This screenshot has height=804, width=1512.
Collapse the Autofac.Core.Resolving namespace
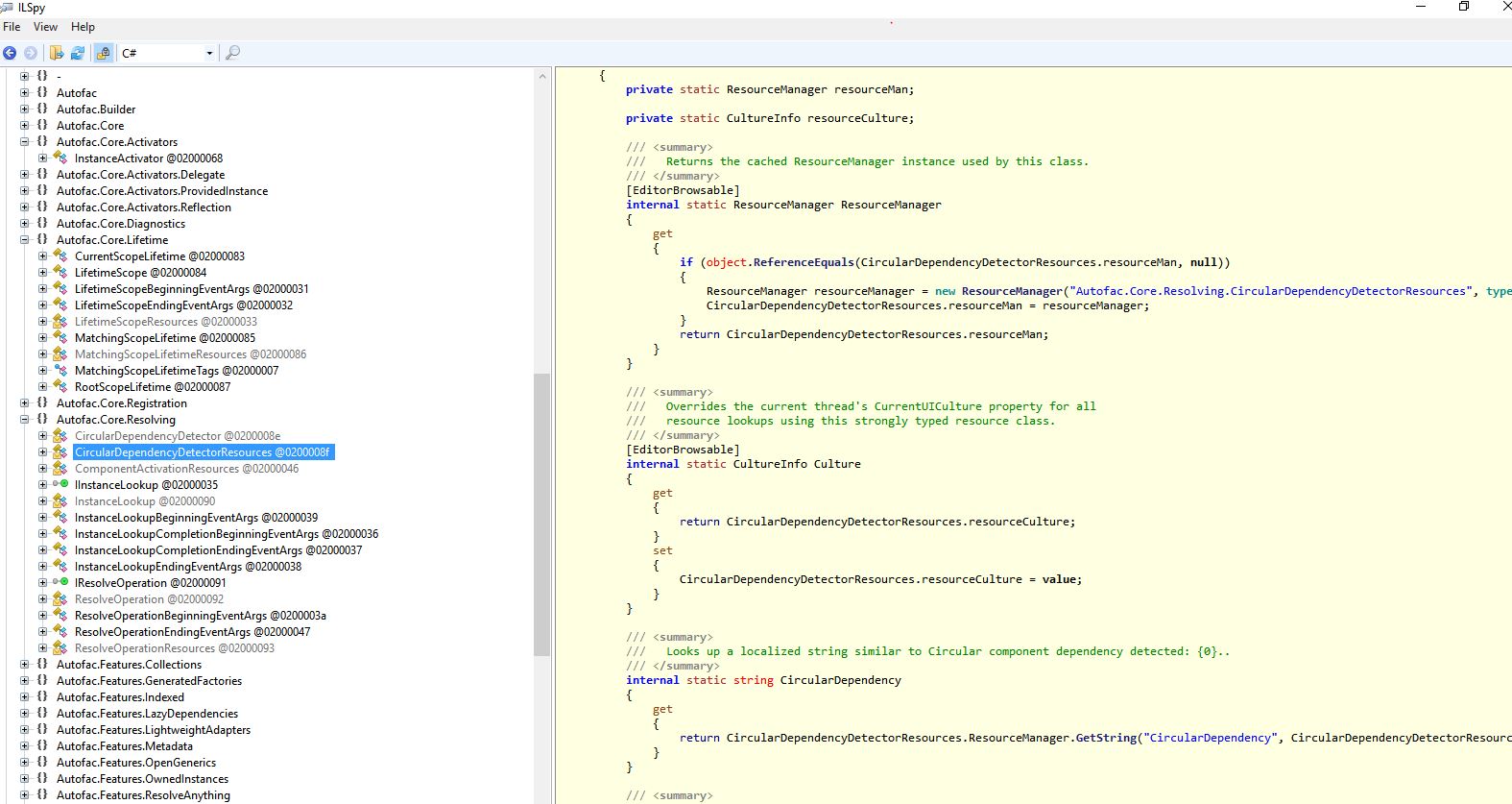25,420
